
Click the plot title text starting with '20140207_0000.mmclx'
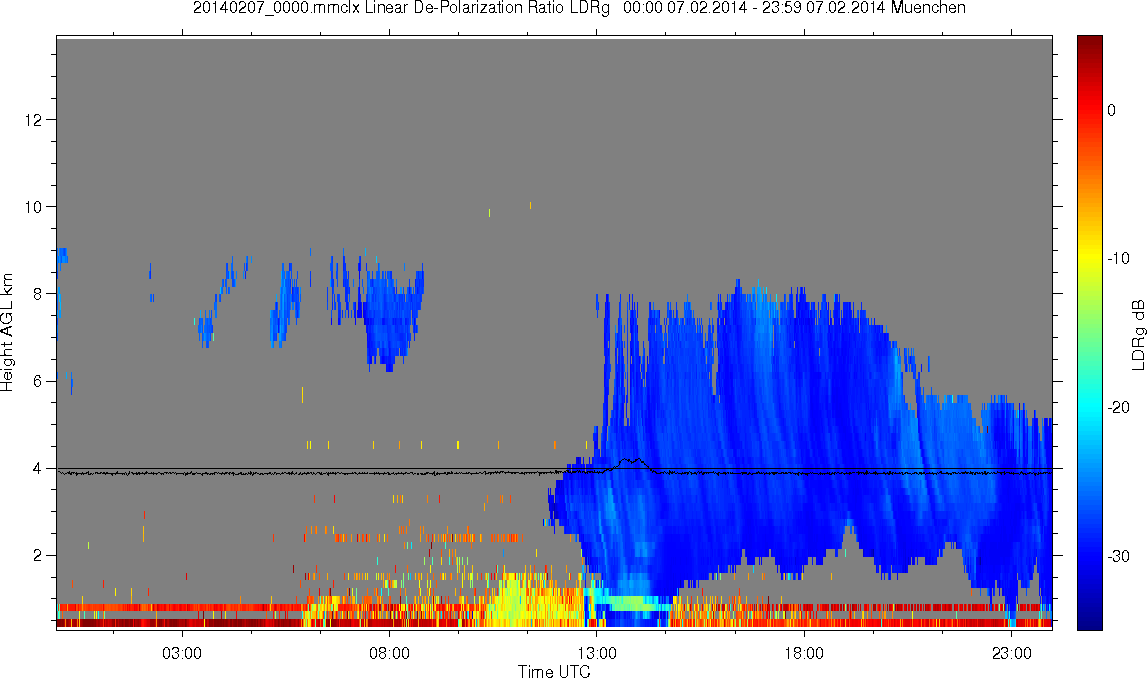click(579, 8)
